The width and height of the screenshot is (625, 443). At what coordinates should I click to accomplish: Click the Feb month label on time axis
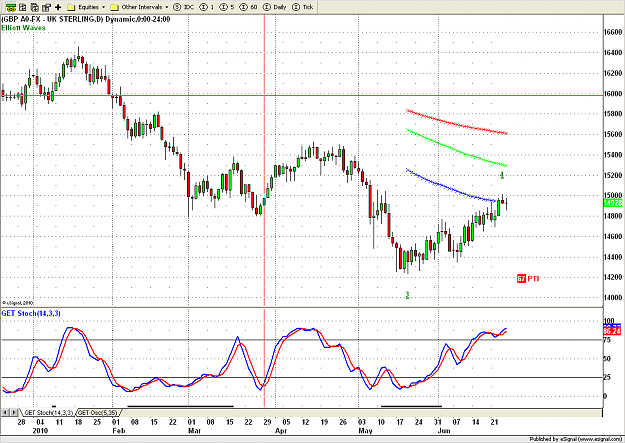tap(119, 431)
